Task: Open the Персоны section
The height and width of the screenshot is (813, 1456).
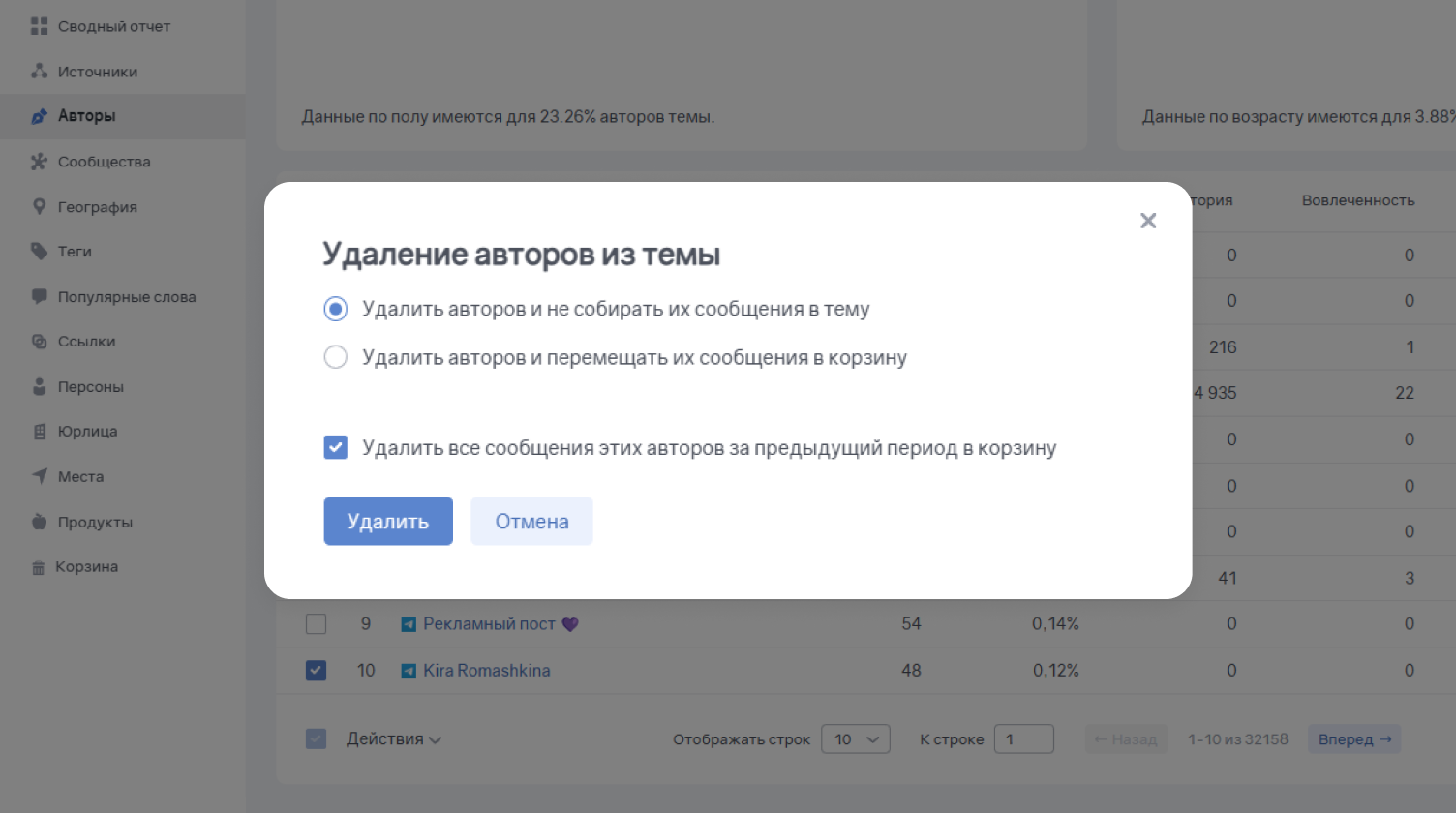Action: (91, 387)
